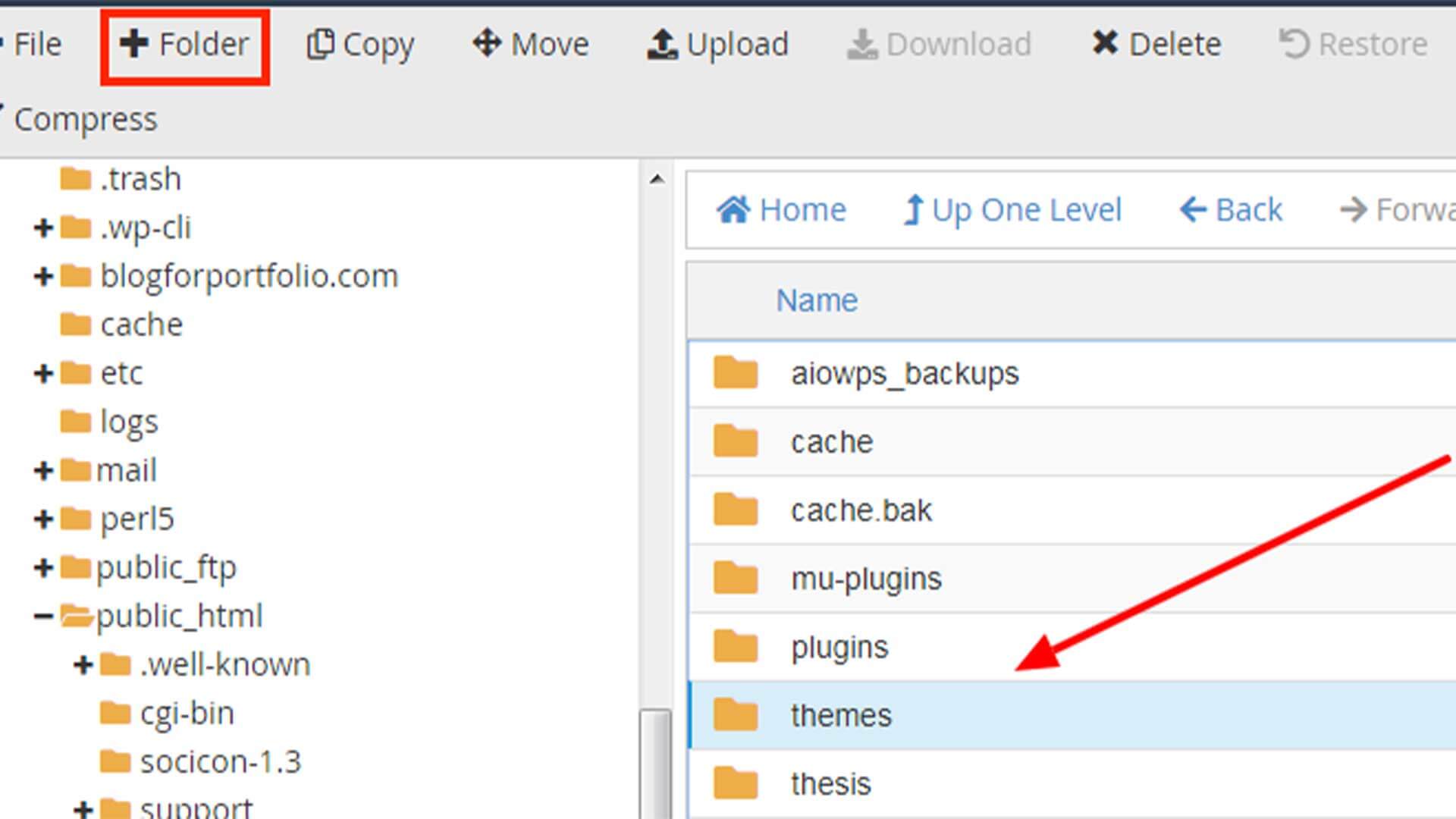
Task: Click the Upload toolbar button
Action: click(717, 45)
